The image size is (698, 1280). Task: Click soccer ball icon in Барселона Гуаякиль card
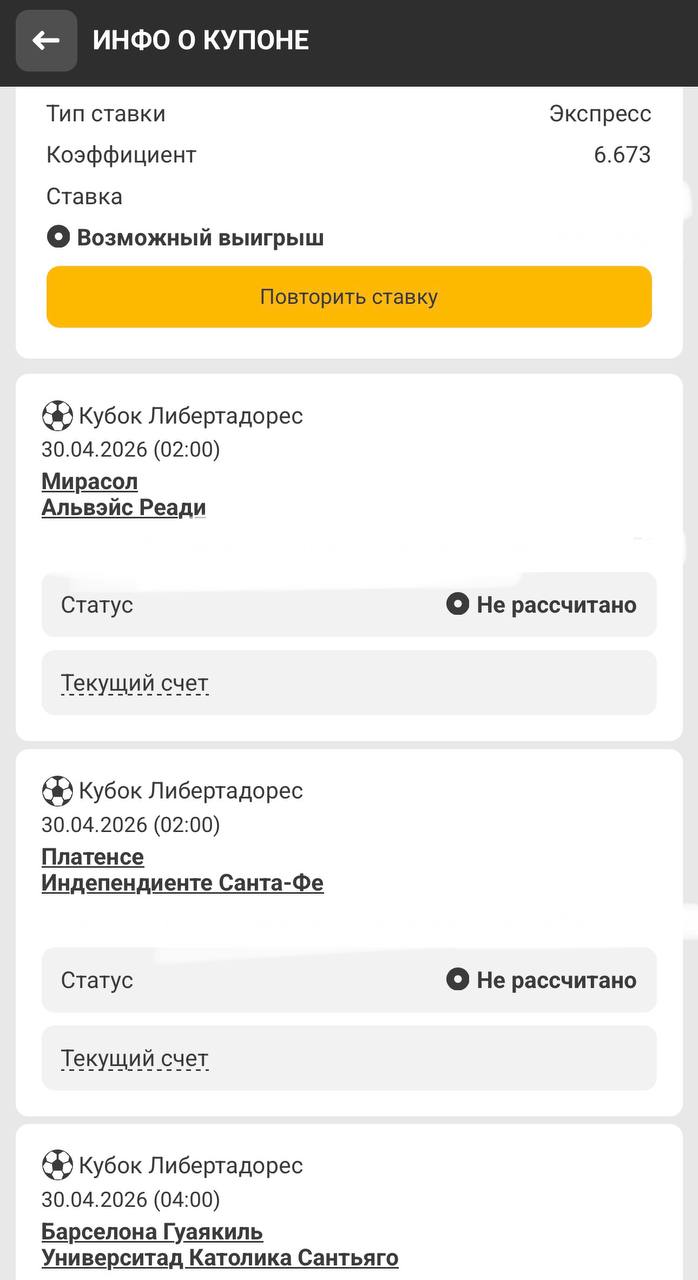tap(57, 1166)
